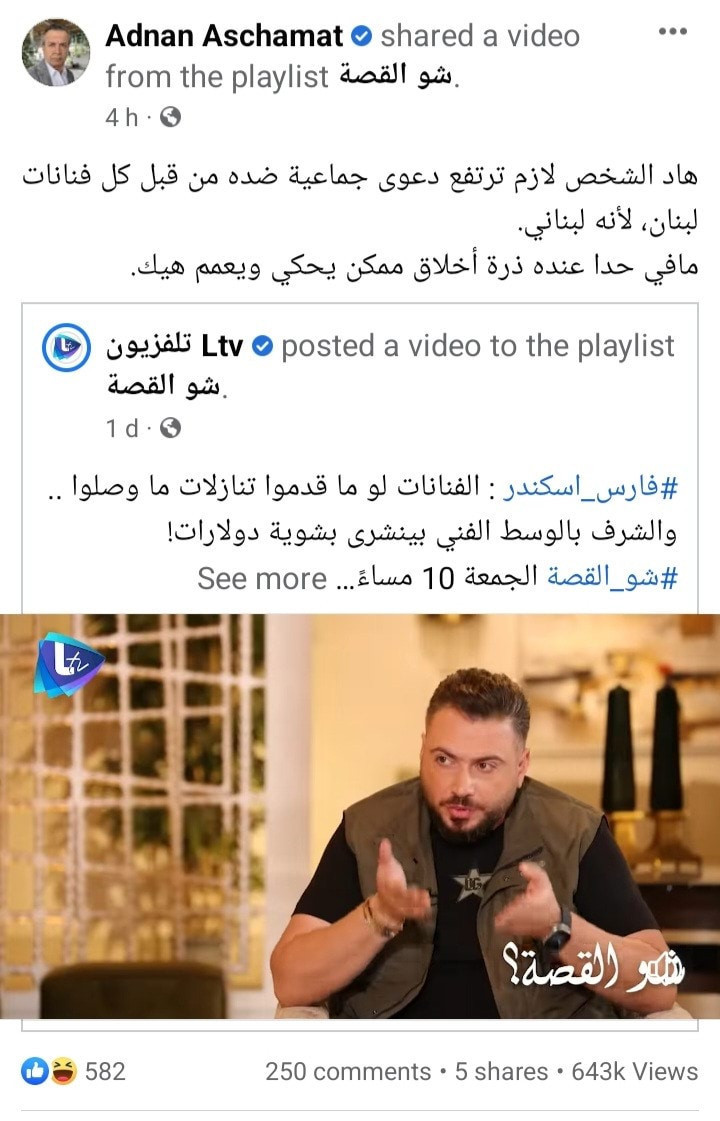Image resolution: width=720 pixels, height=1121 pixels.
Task: Open the Ltv page round logo avatar
Action: pyautogui.click(x=66, y=347)
